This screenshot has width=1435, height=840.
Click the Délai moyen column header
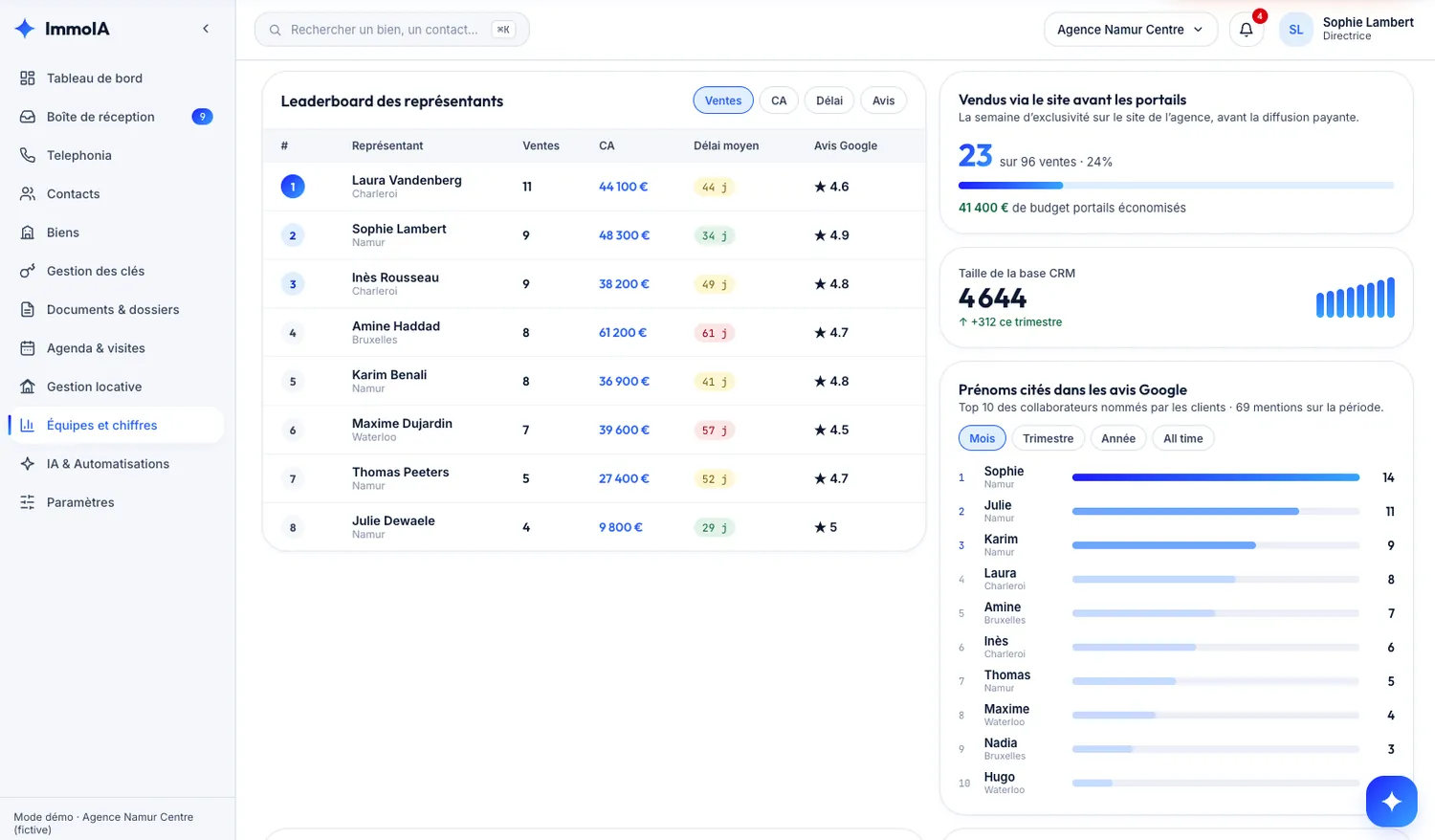click(726, 146)
